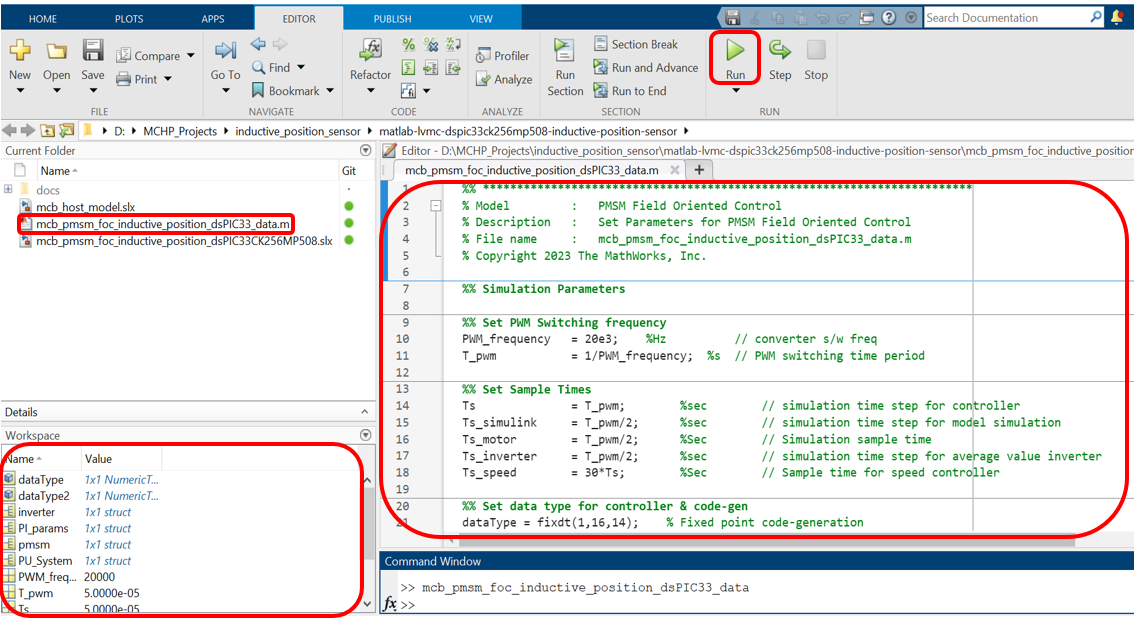Switch to the VIEW tab

click(480, 19)
